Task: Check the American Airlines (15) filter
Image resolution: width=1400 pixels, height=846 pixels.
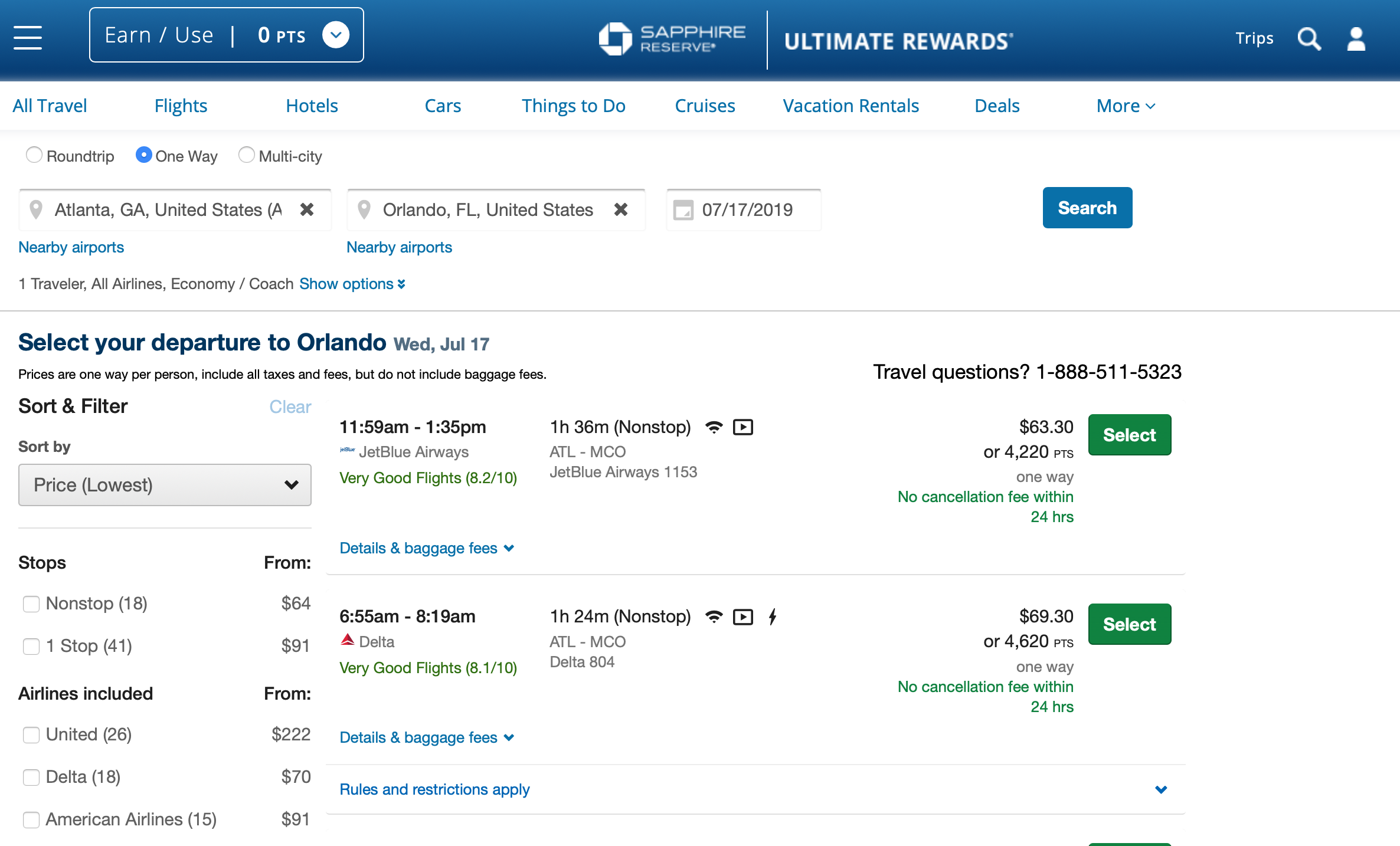Action: pyautogui.click(x=31, y=820)
